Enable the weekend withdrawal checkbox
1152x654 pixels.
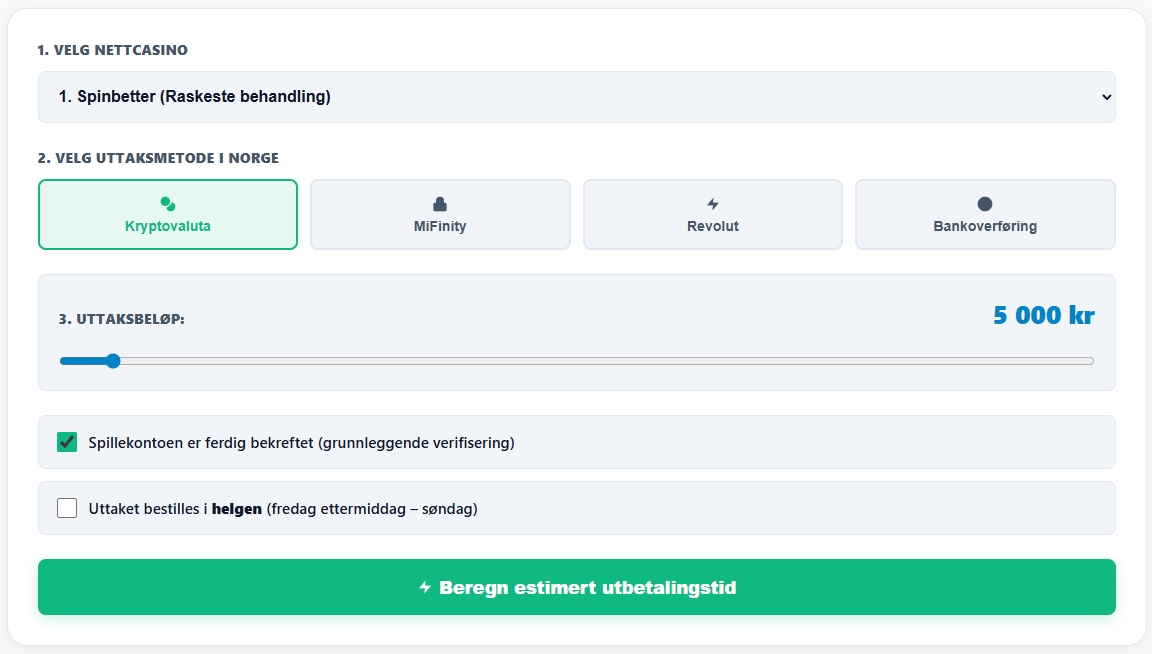(x=67, y=508)
